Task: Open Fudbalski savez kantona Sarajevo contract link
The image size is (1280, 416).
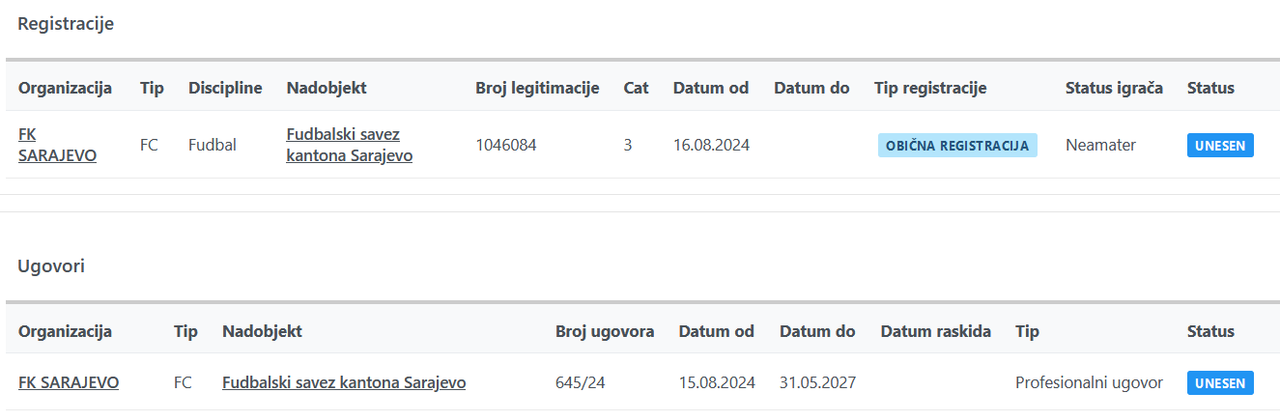Action: pos(343,382)
